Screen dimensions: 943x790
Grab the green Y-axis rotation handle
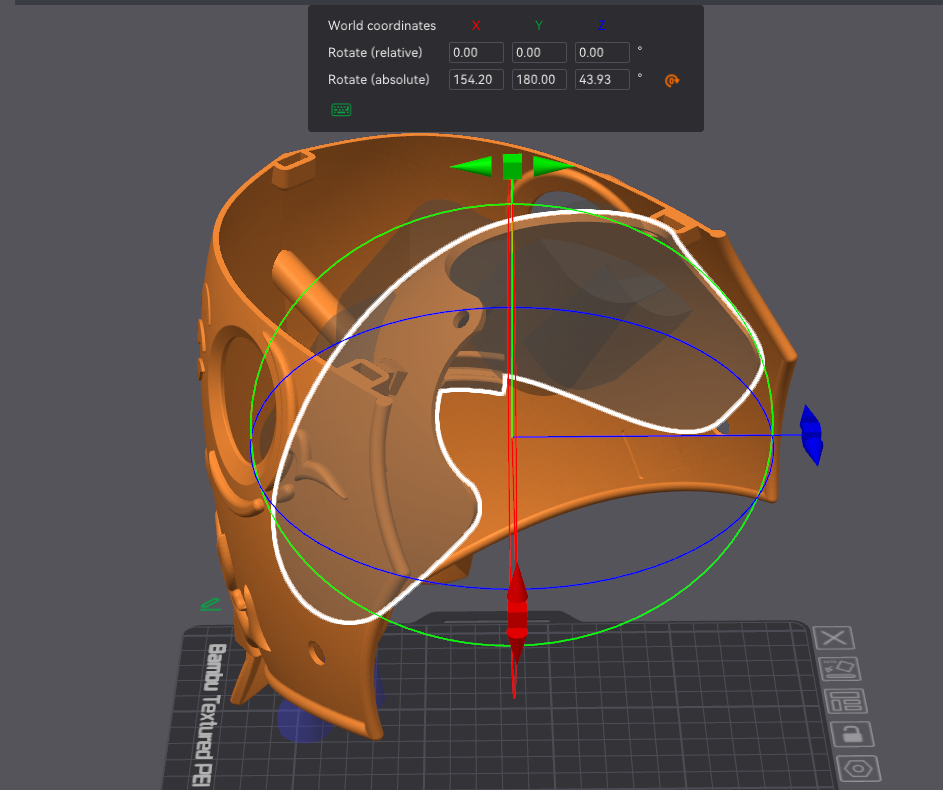point(512,166)
